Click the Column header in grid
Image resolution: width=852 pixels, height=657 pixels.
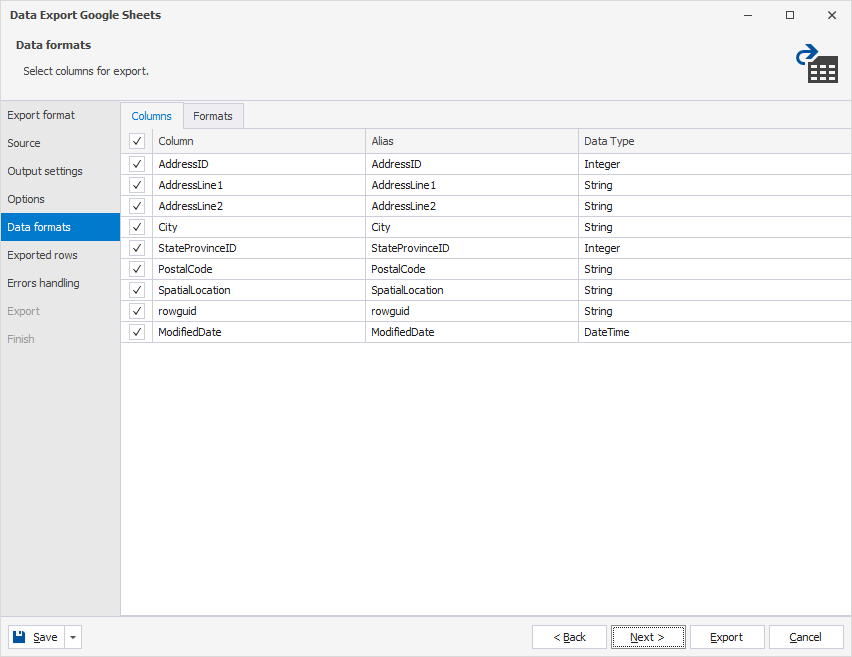tap(259, 141)
